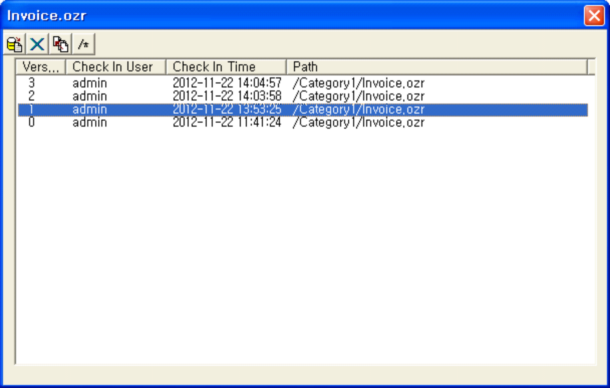Image resolution: width=610 pixels, height=388 pixels.
Task: Click check-in time 2012-11-22 14:03:58
Action: point(227,96)
